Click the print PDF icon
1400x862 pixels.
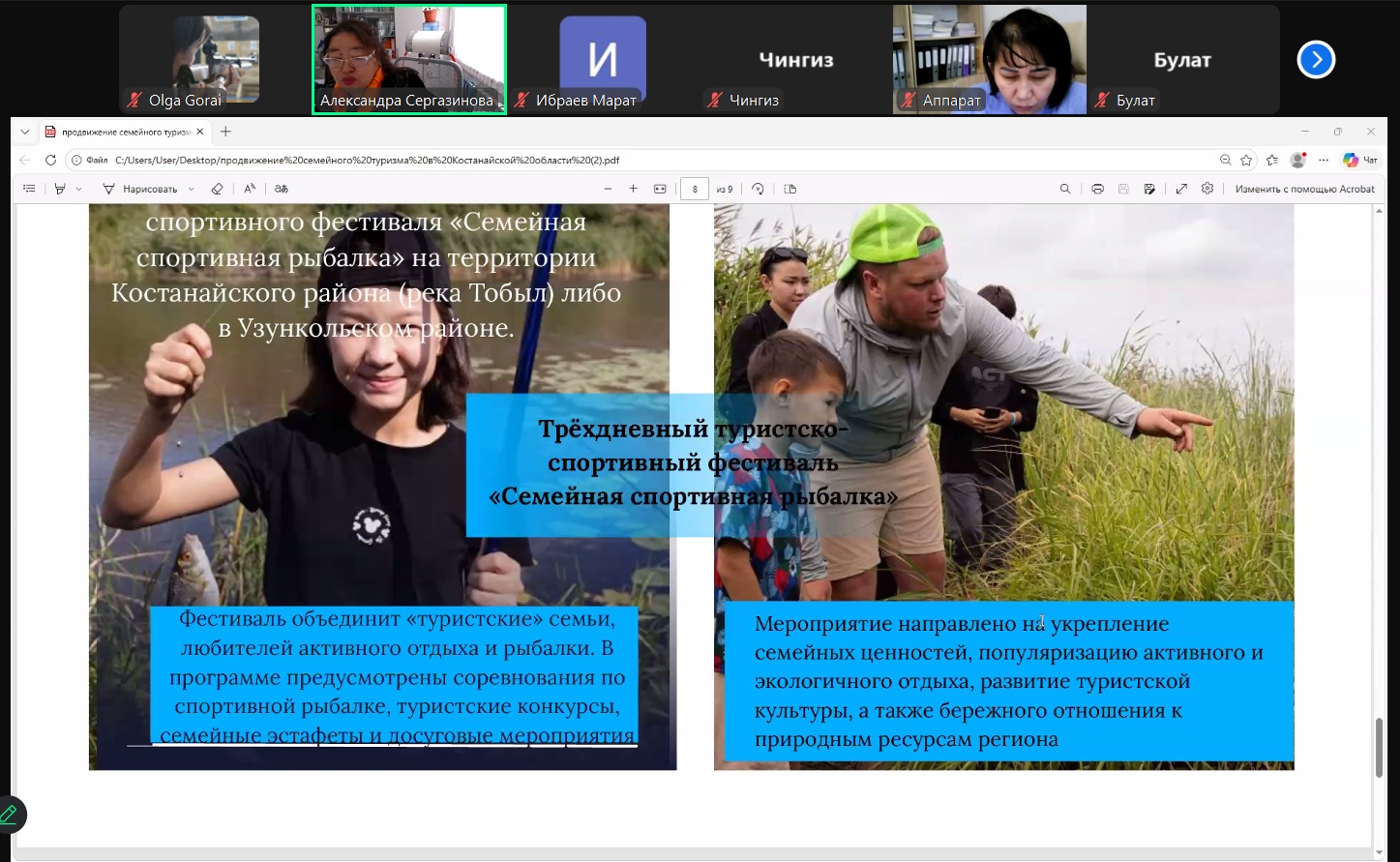[1097, 189]
